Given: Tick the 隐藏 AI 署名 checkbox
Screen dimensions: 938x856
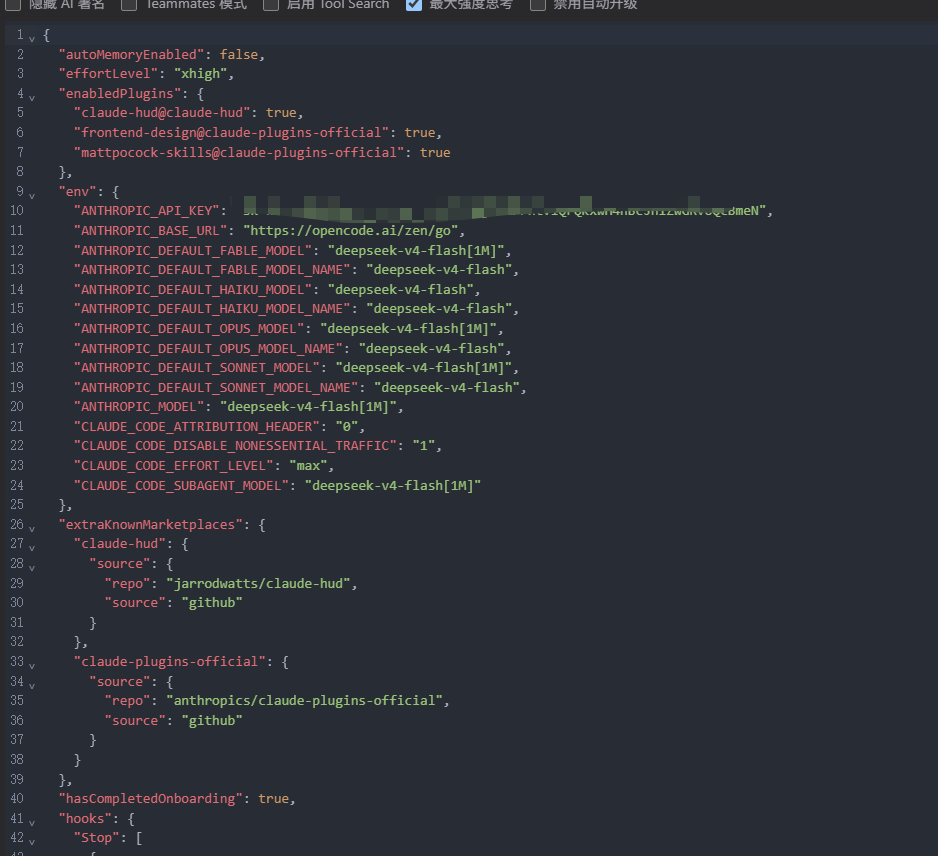Looking at the screenshot, I should point(13,5).
